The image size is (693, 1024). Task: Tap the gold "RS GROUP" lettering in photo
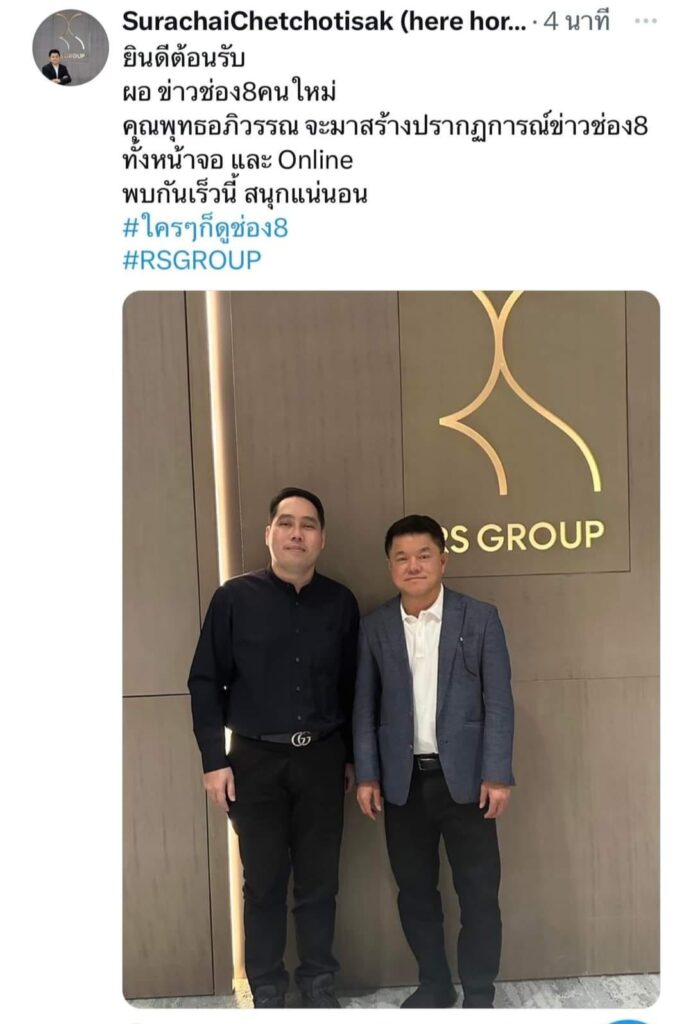(x=526, y=537)
